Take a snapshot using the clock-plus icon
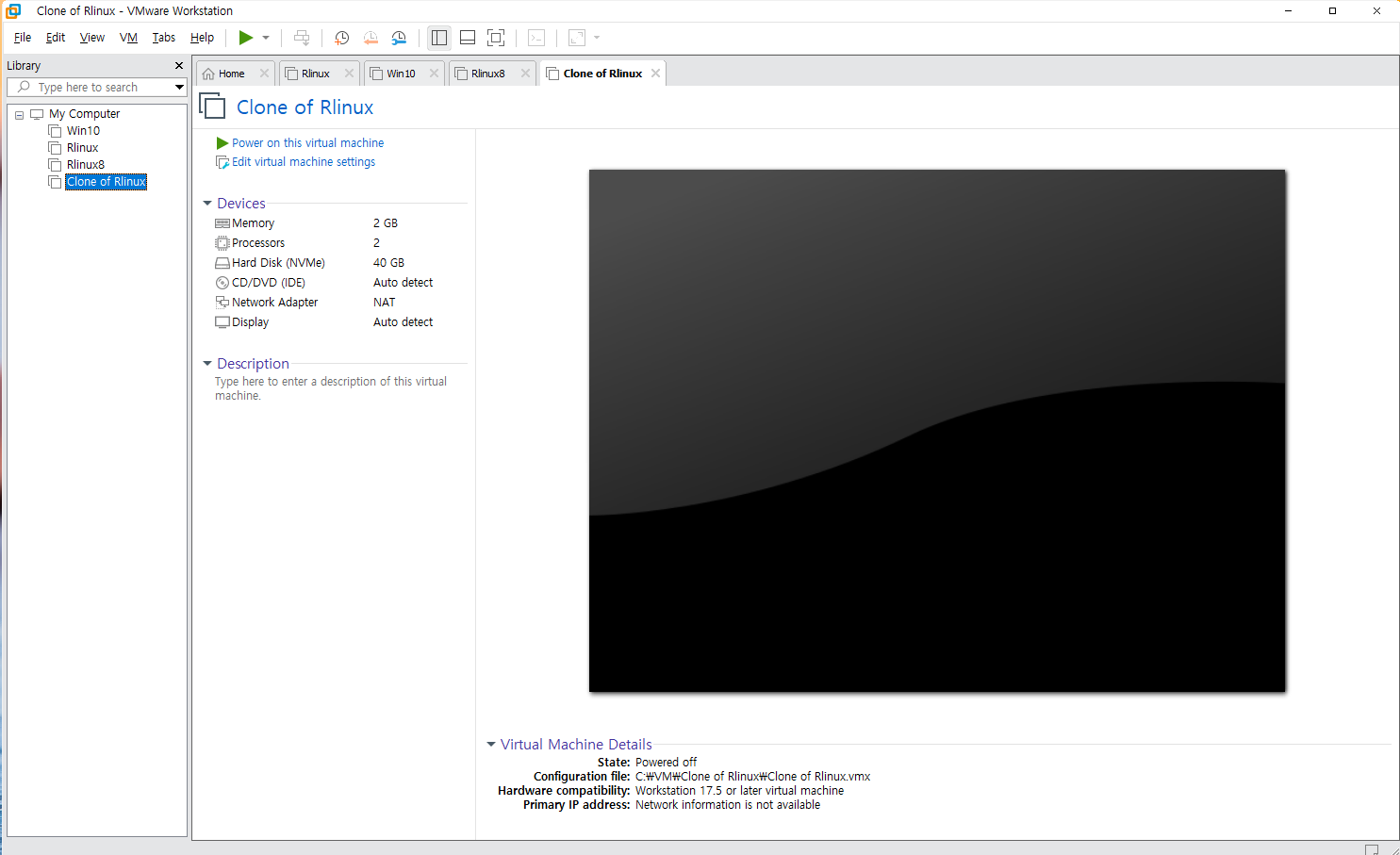Image resolution: width=1400 pixels, height=855 pixels. 342,38
